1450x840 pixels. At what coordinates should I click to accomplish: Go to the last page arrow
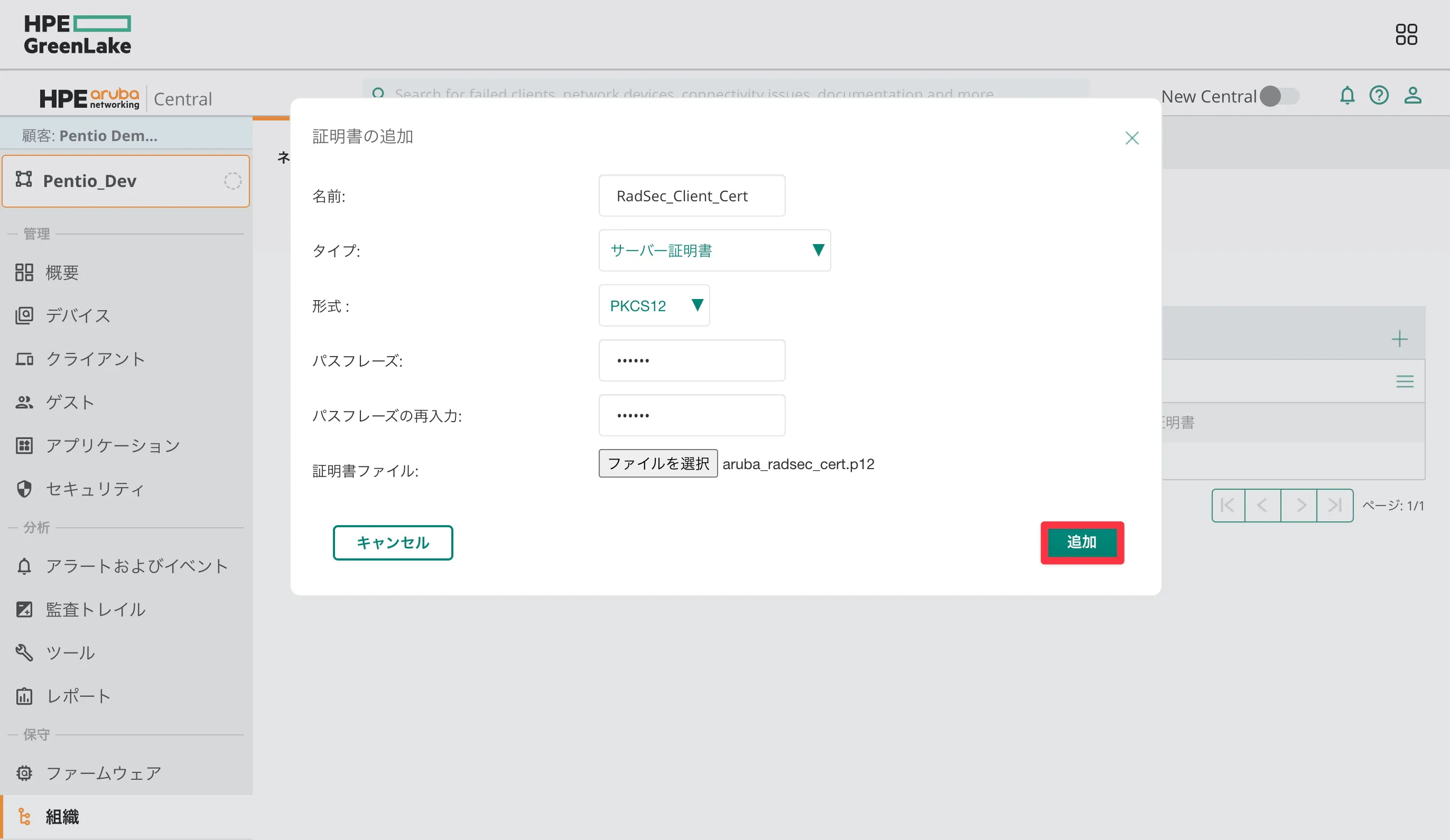(1334, 505)
